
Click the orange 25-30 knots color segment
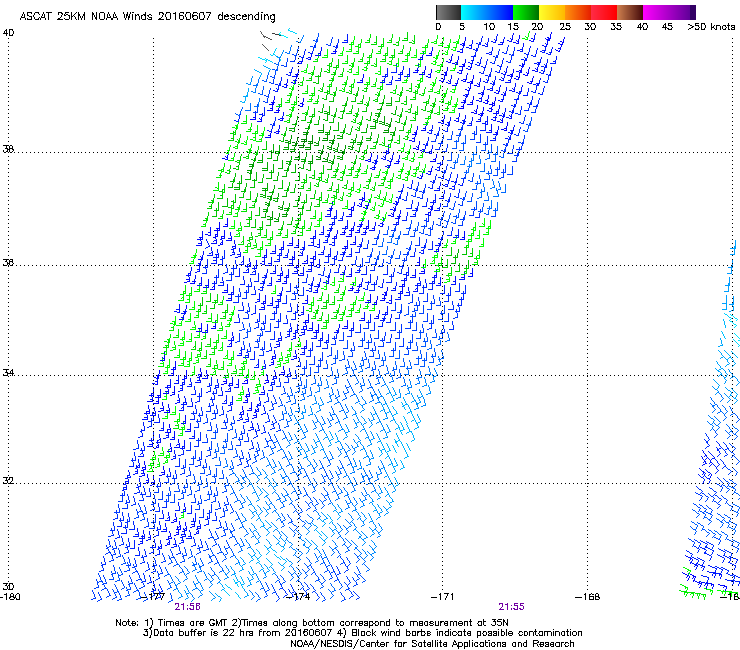tap(578, 12)
